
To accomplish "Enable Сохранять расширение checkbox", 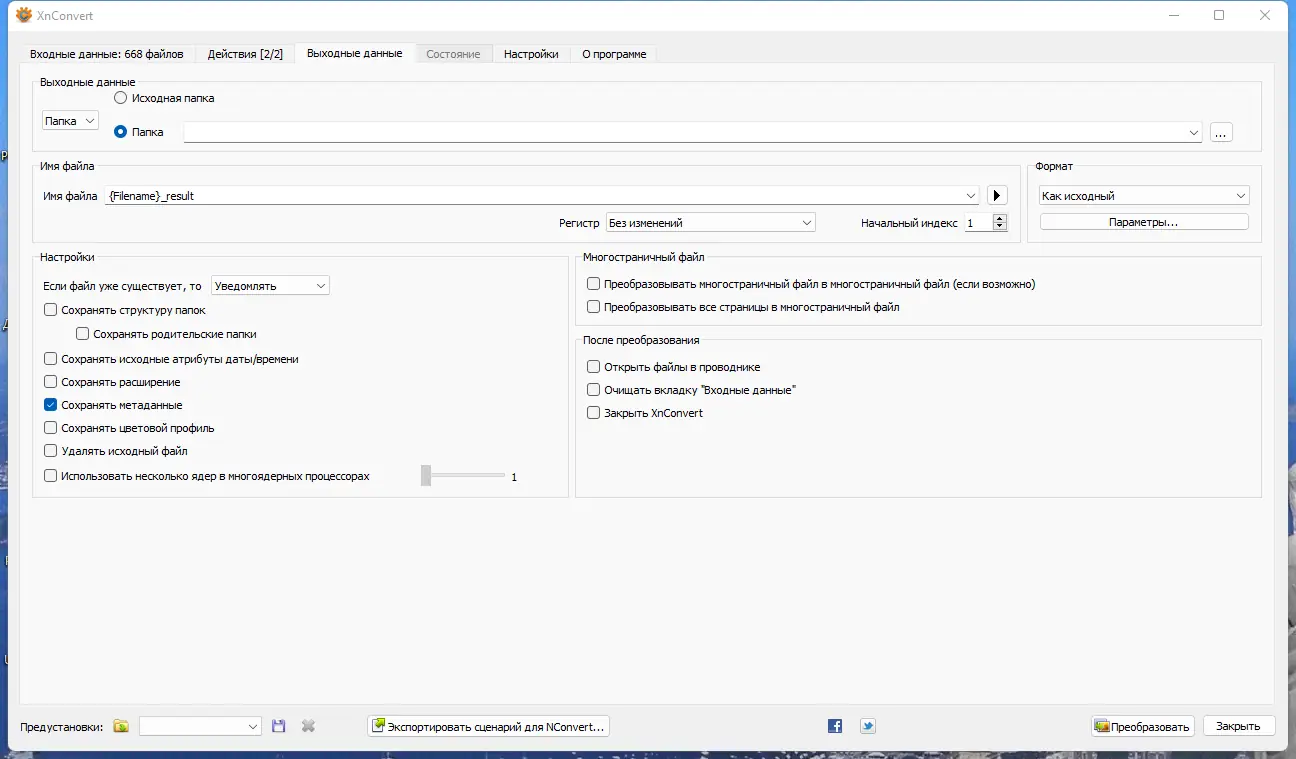I will [51, 382].
